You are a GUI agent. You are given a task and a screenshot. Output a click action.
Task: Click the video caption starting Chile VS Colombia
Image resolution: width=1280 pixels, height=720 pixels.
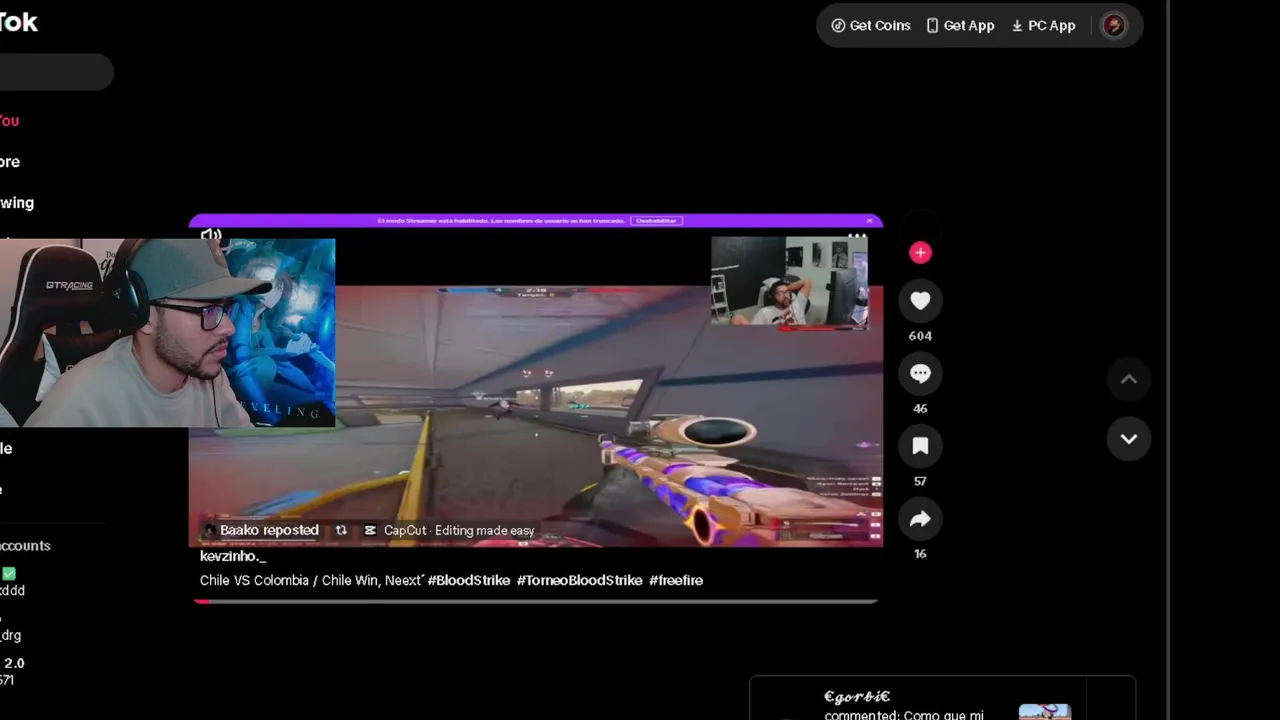312,580
